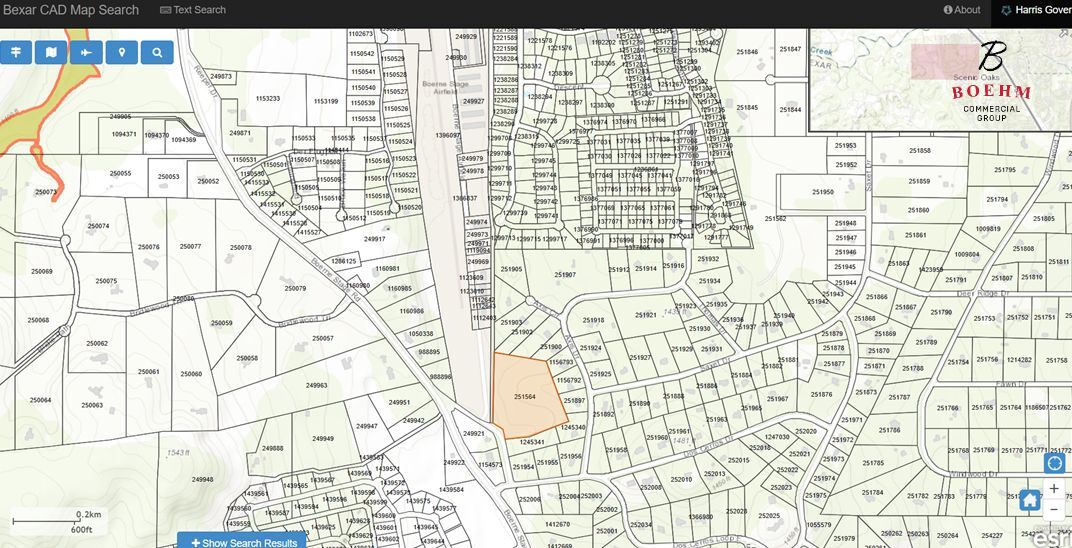The width and height of the screenshot is (1072, 548).
Task: Click the locate-me crosshair button
Action: click(1054, 464)
